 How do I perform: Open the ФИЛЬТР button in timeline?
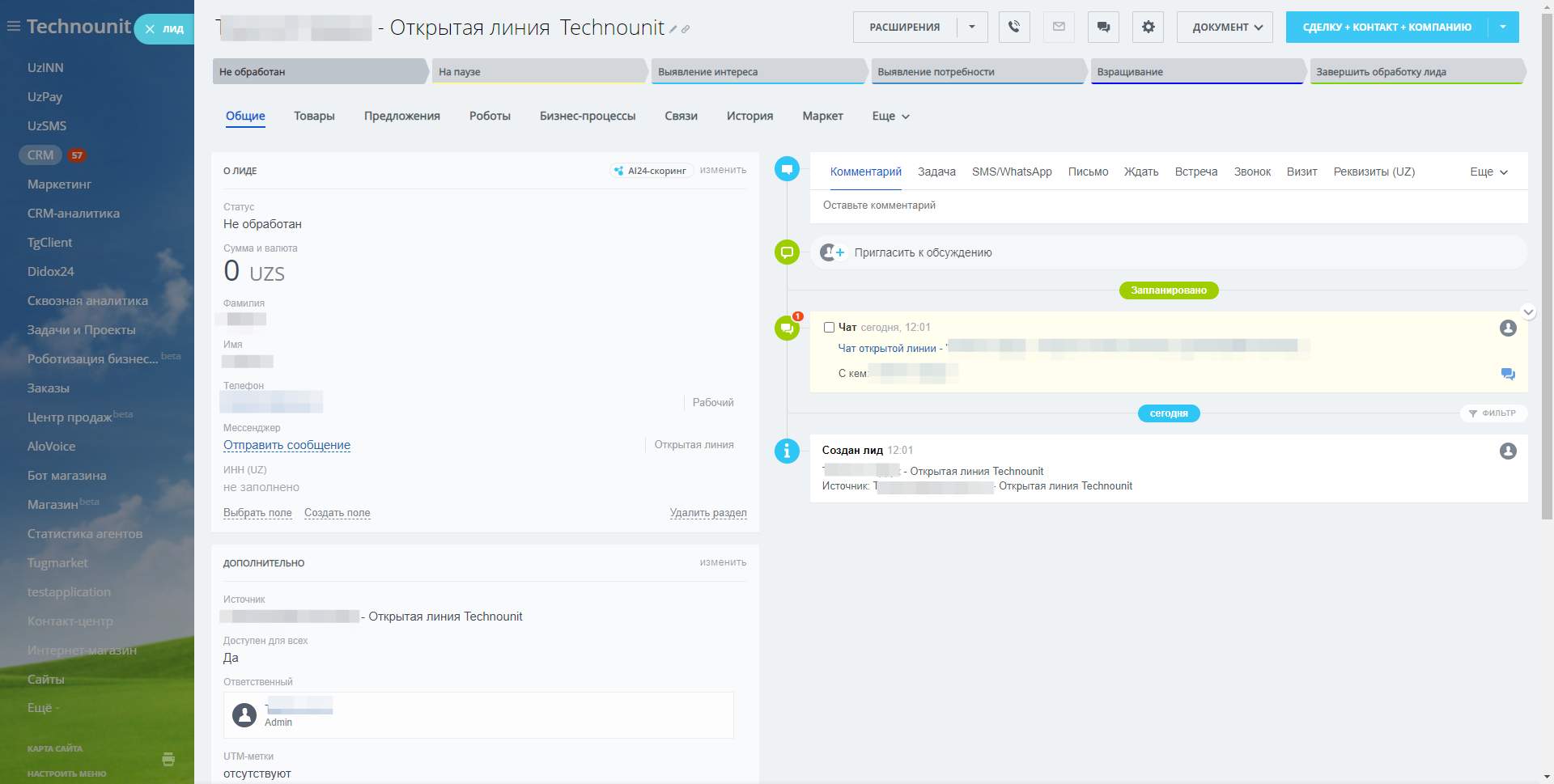1492,413
